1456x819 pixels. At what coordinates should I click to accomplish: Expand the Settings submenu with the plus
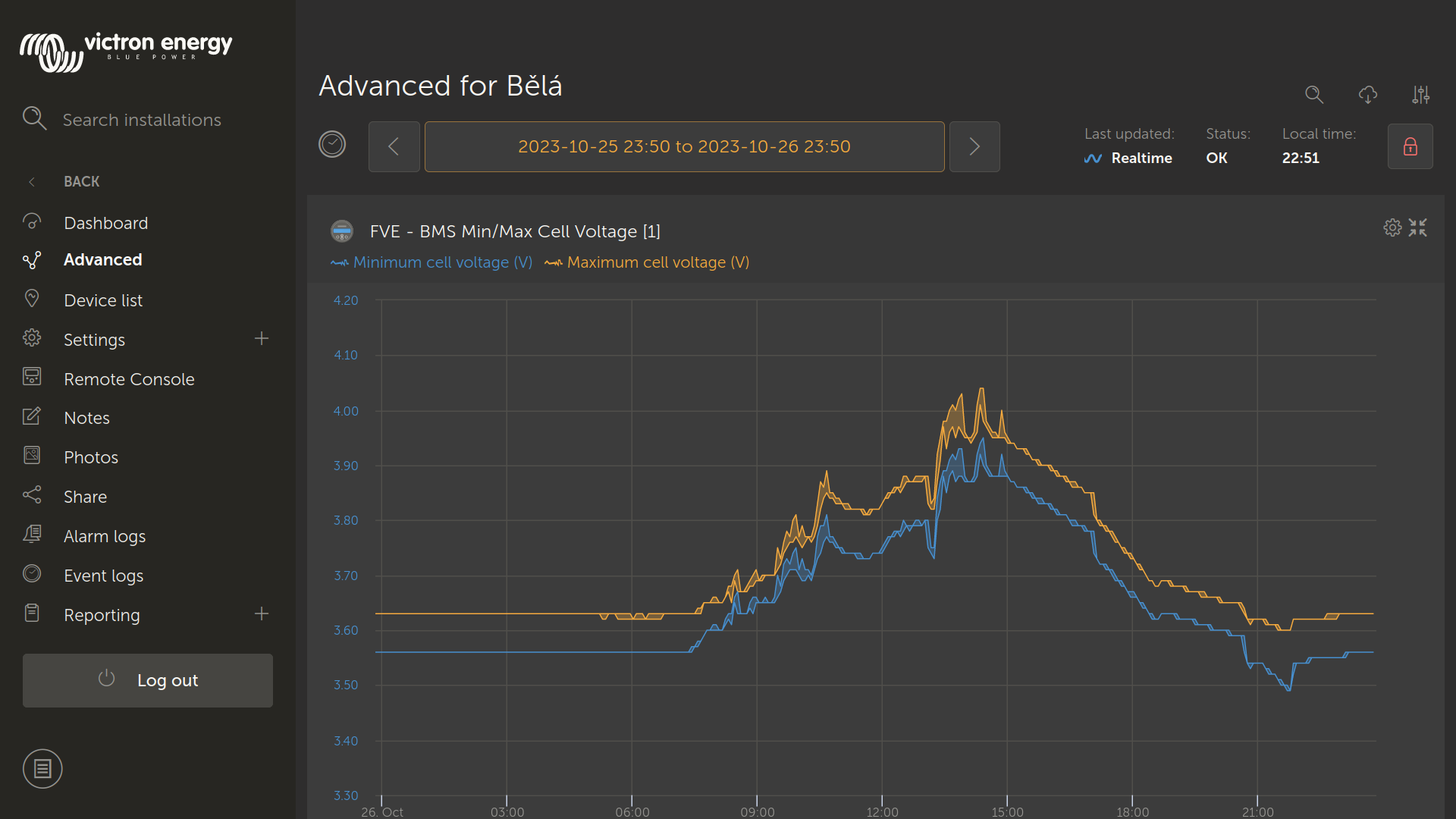pos(262,339)
